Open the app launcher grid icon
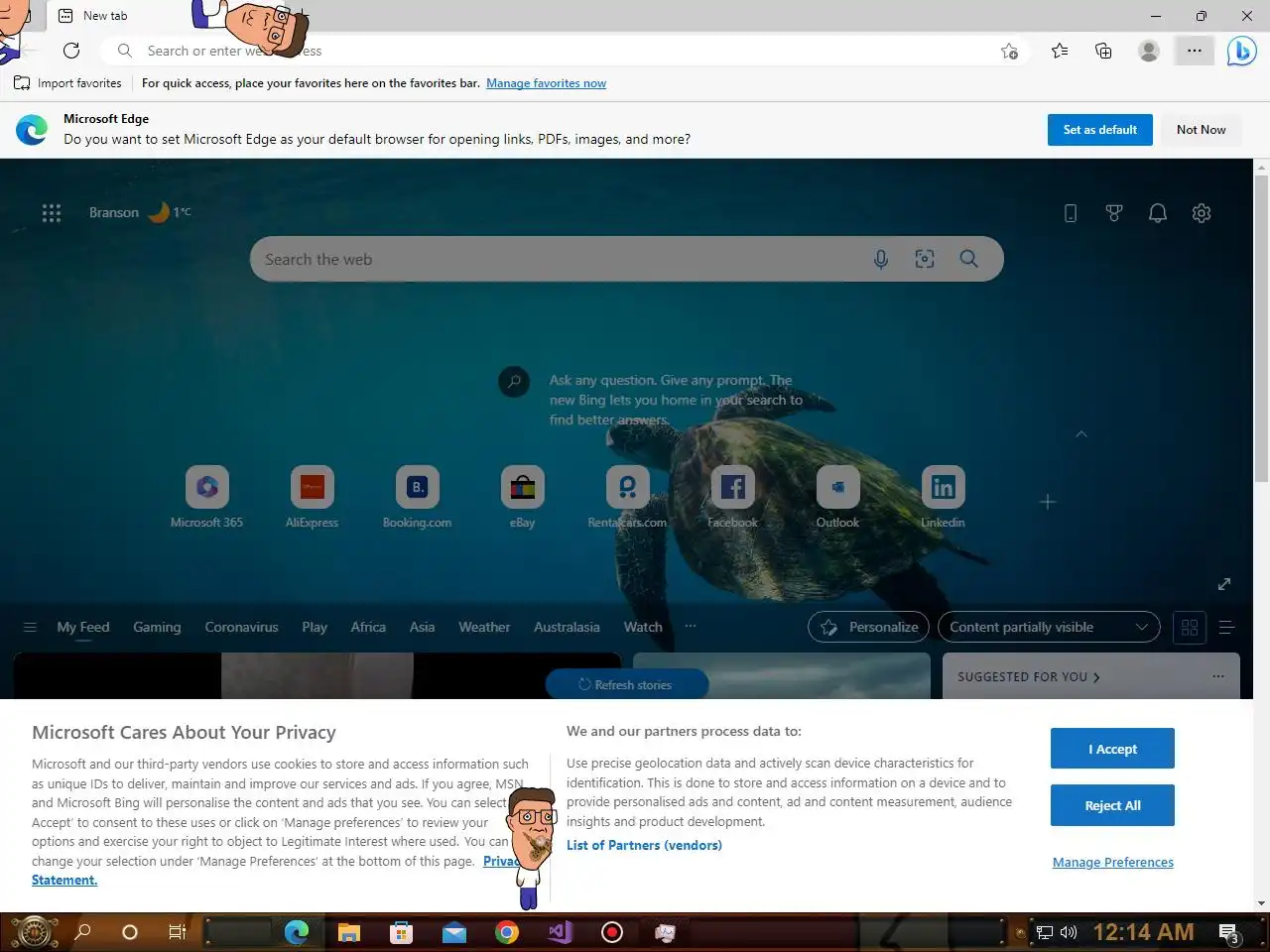Viewport: 1270px width, 952px height. click(x=52, y=212)
